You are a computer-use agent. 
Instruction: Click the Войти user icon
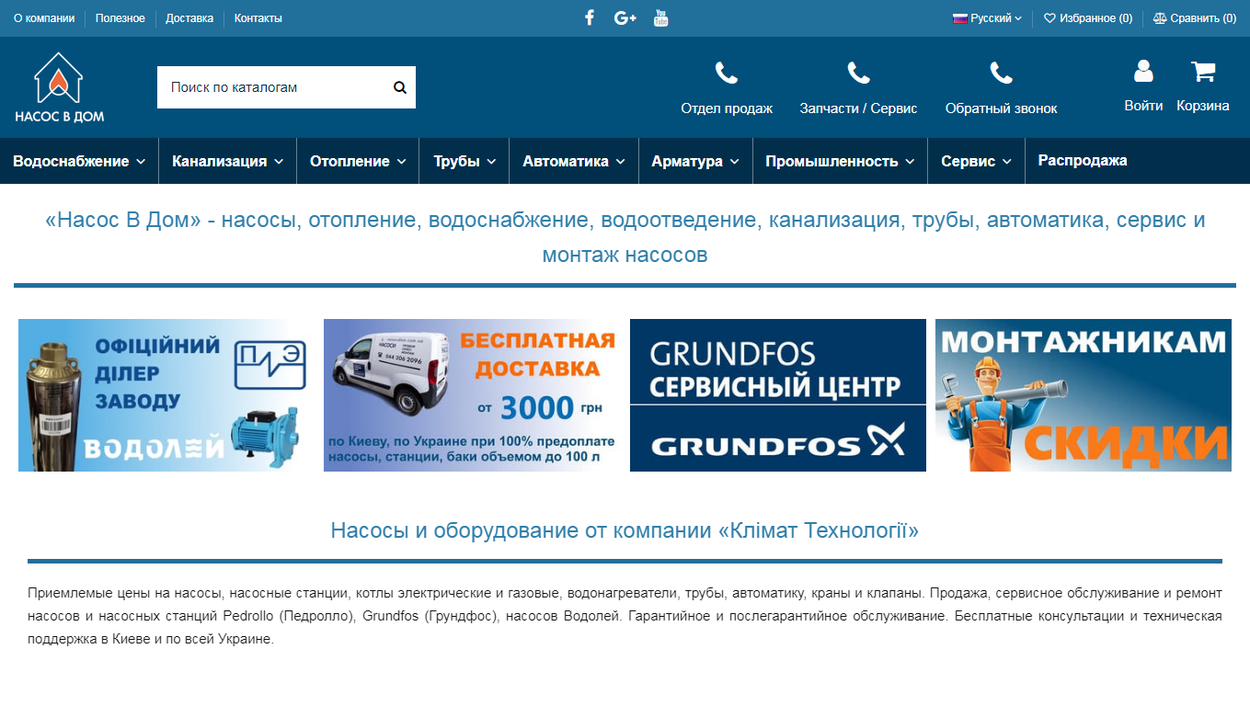click(1143, 71)
